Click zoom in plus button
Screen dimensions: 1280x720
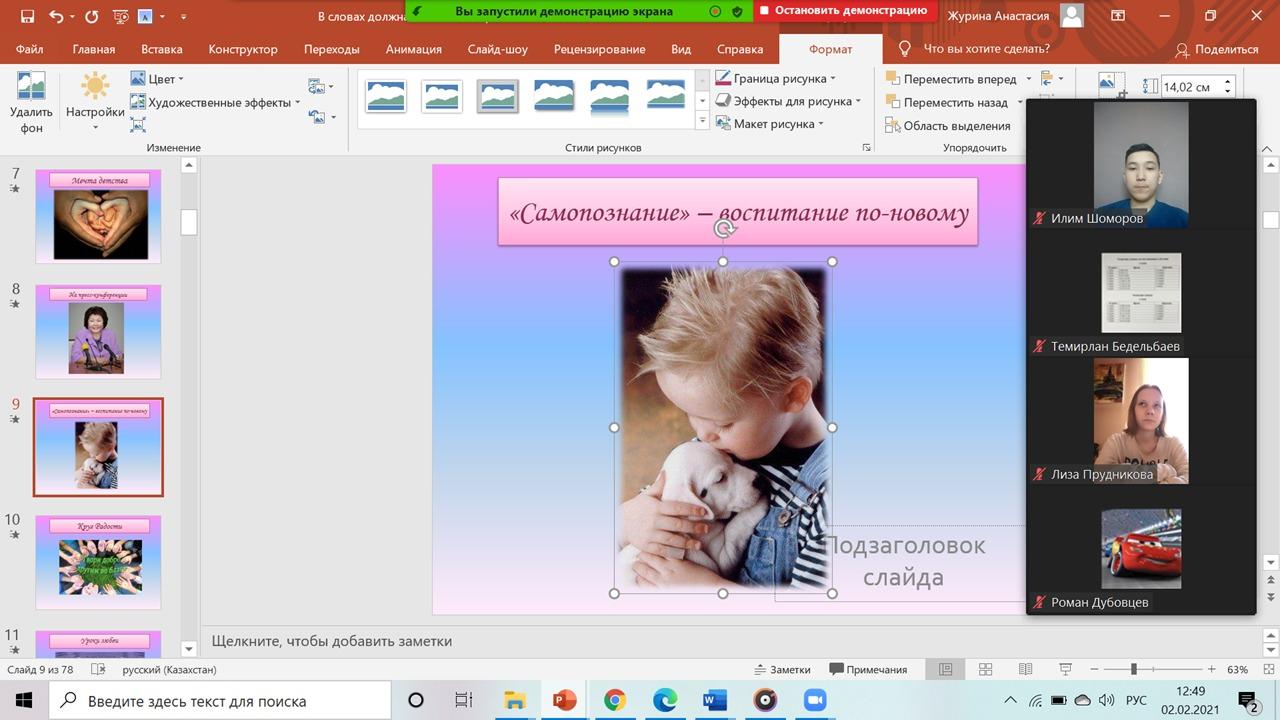point(1212,669)
